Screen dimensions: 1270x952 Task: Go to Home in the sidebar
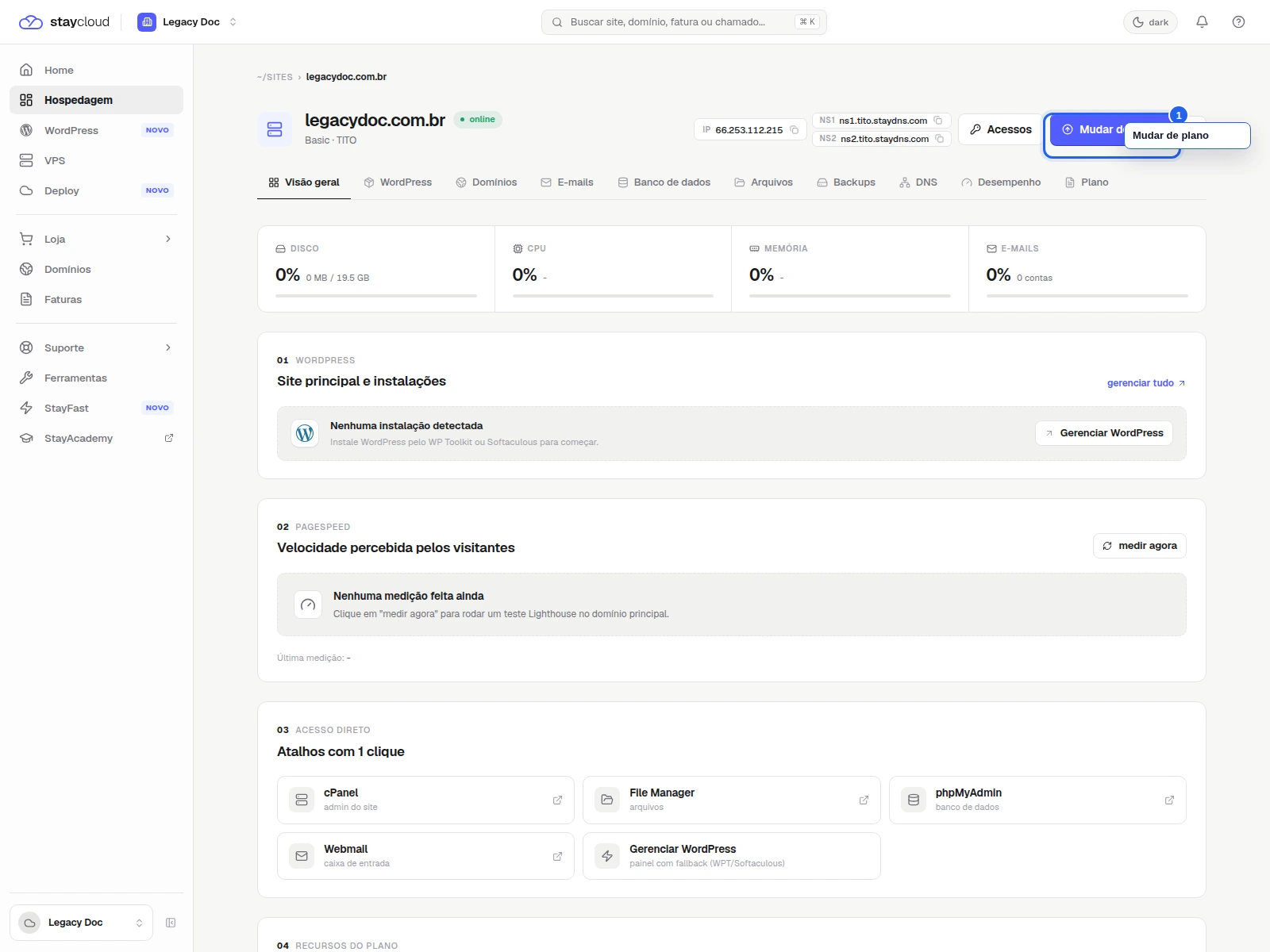[x=96, y=70]
